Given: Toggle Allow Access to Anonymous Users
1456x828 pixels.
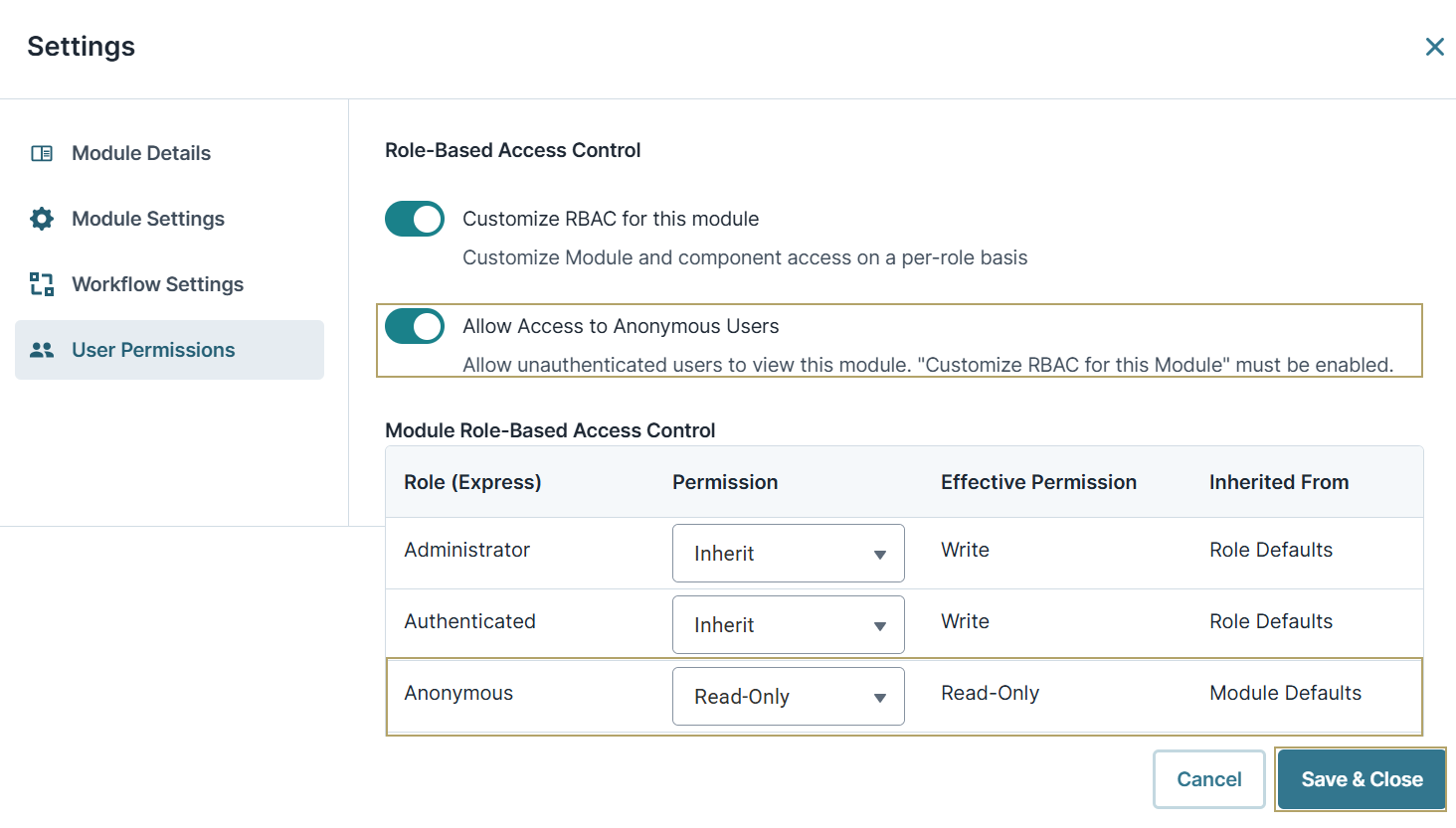Looking at the screenshot, I should 415,326.
